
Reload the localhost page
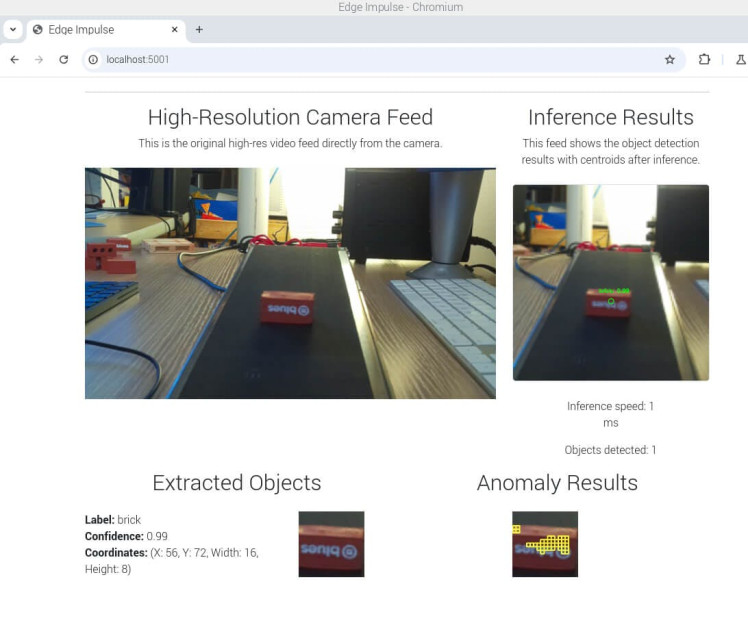click(x=63, y=60)
